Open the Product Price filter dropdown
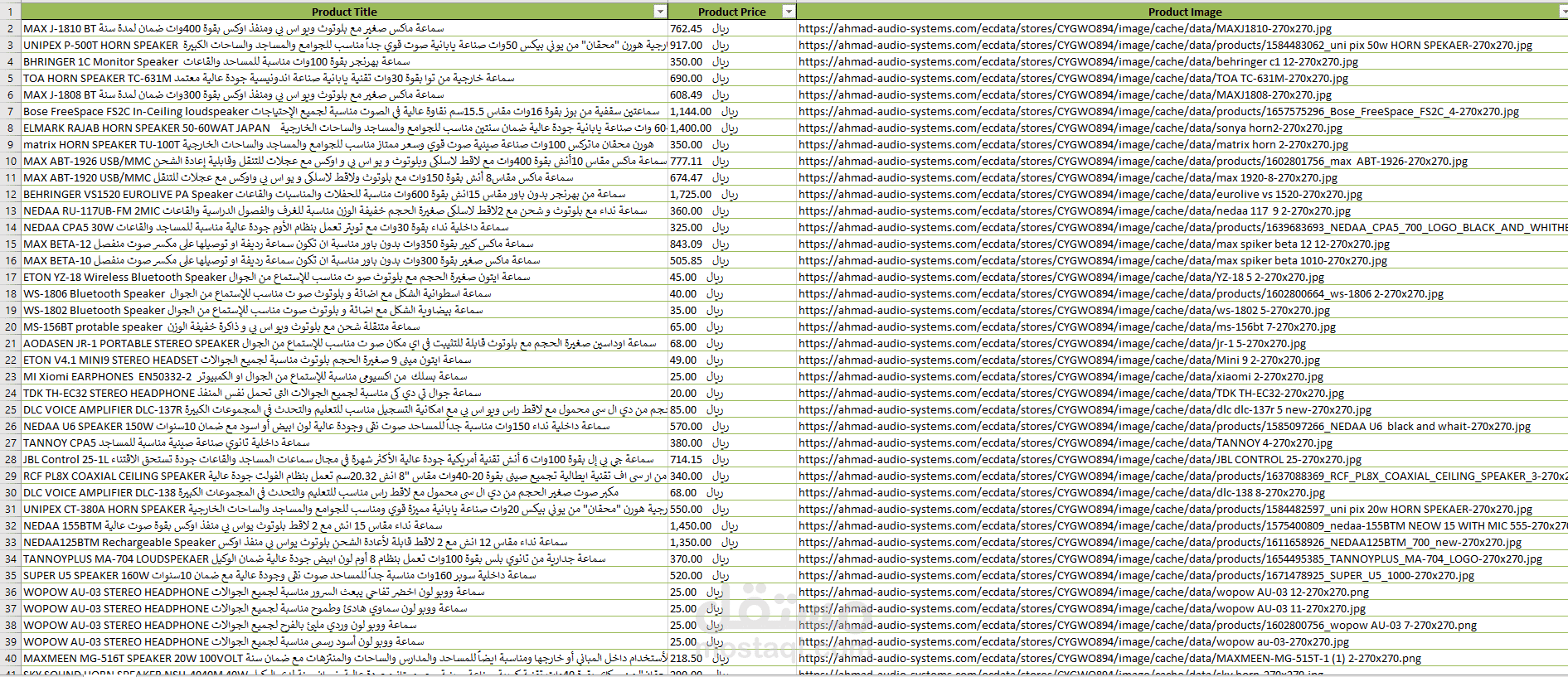 (x=789, y=12)
